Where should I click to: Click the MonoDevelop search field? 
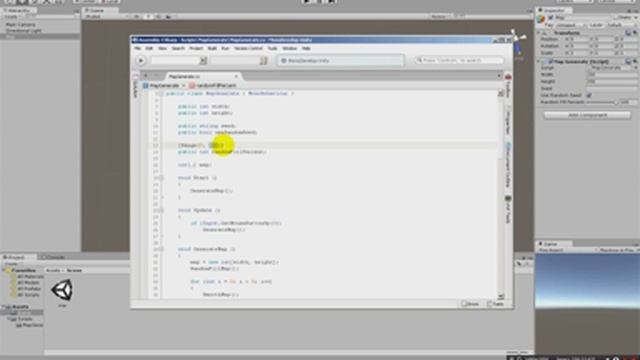(459, 60)
